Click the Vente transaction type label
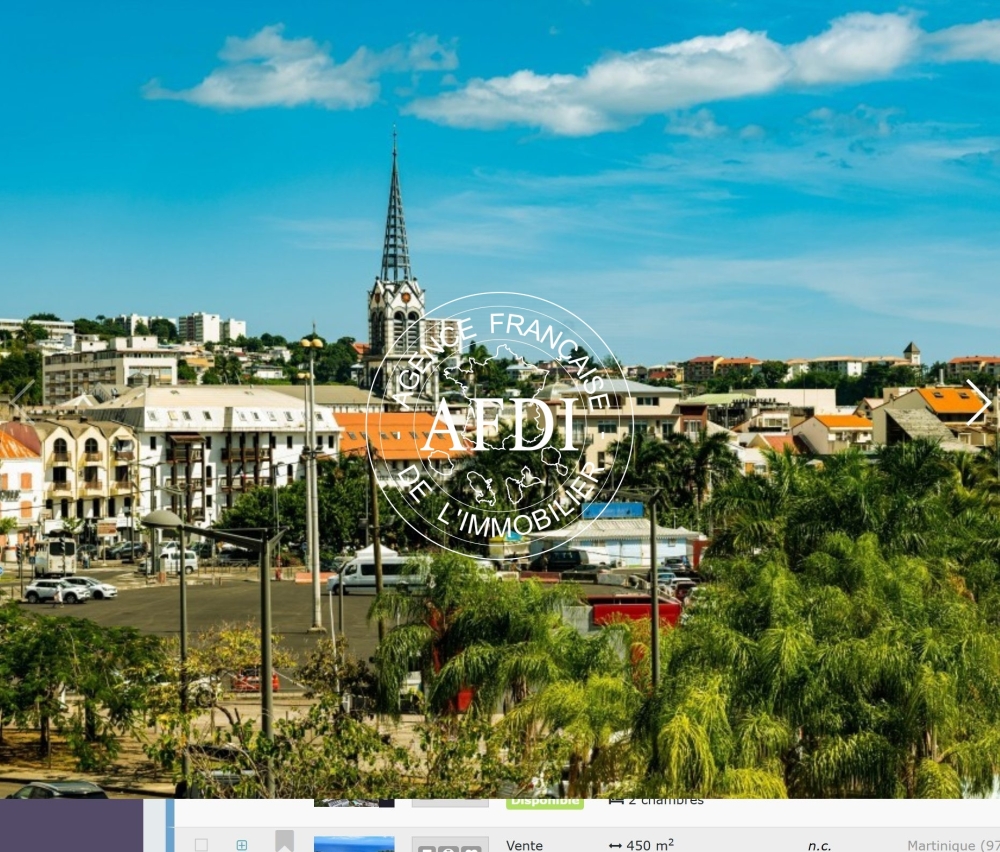 [524, 845]
